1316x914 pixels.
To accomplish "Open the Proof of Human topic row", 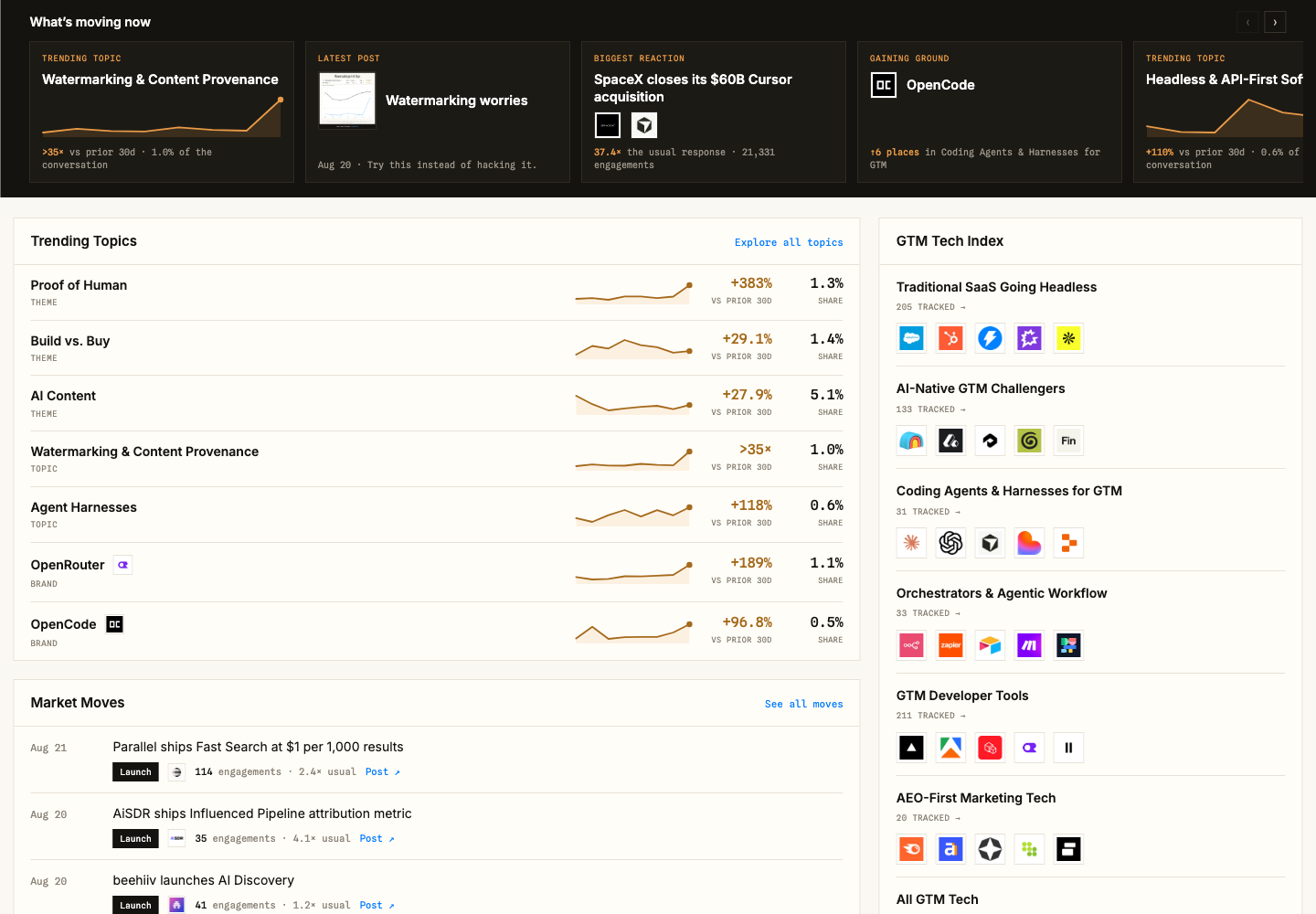I will pos(437,292).
